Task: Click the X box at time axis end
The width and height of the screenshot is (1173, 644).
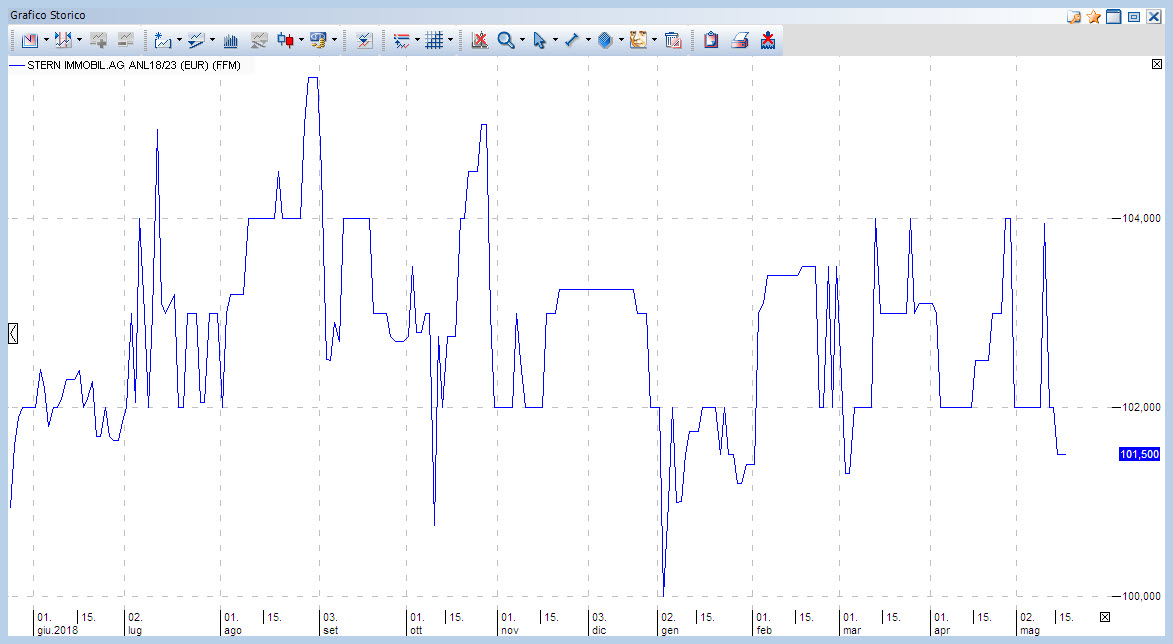Action: point(1105,617)
